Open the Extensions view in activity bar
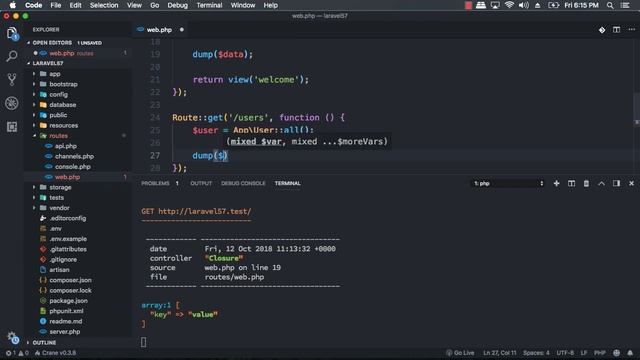640x360 pixels. 12,127
